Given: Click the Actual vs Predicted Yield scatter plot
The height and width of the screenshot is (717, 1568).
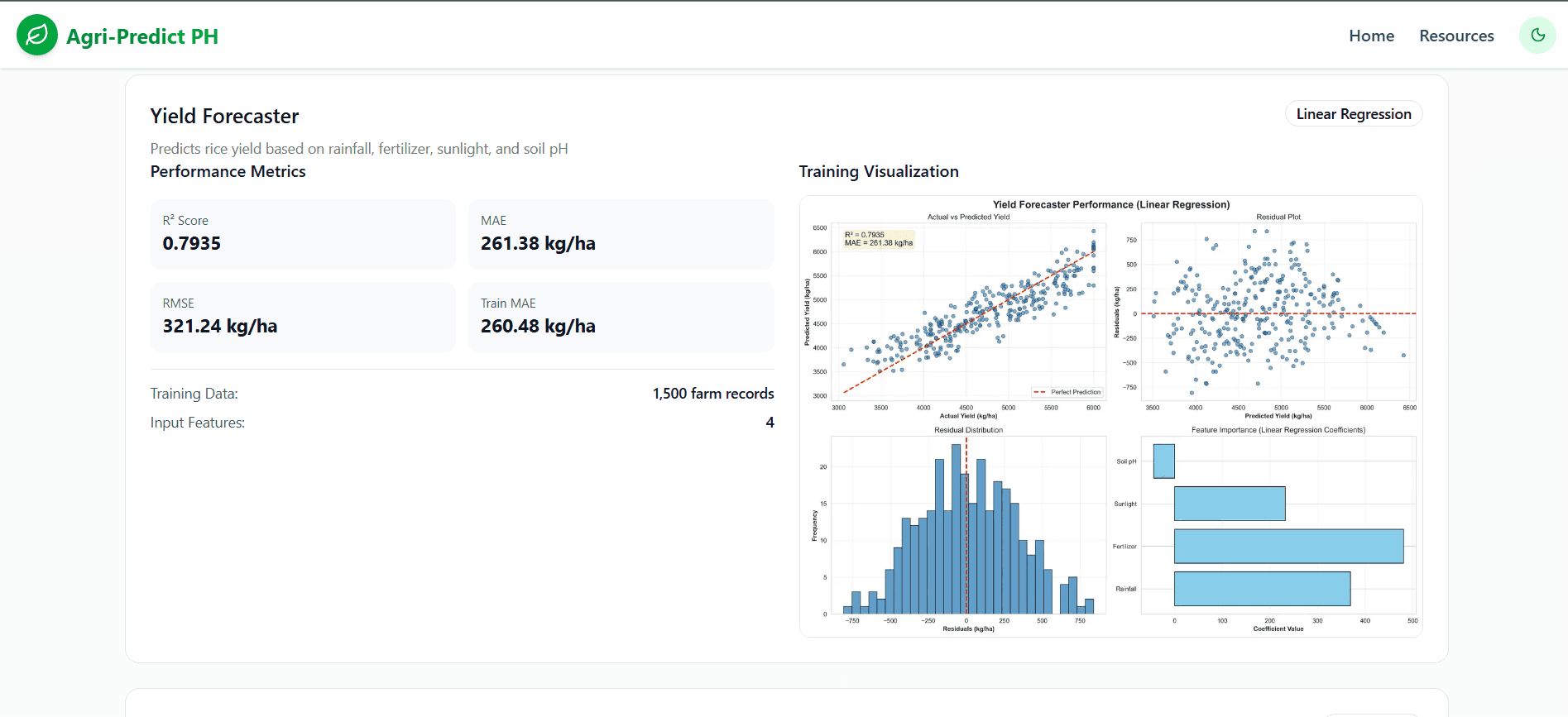Looking at the screenshot, I should [968, 311].
